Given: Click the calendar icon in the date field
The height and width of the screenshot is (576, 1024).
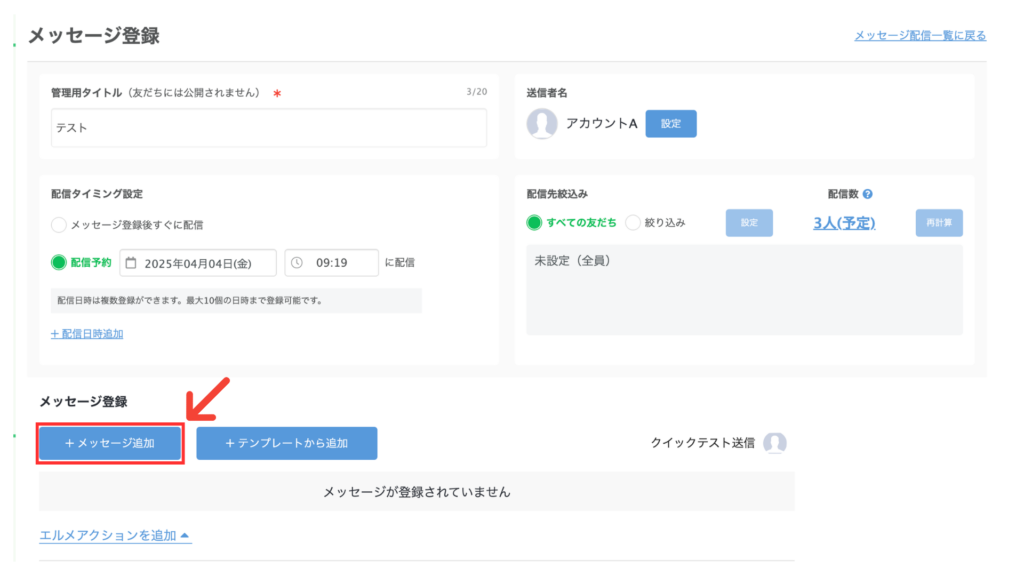Looking at the screenshot, I should [x=131, y=263].
